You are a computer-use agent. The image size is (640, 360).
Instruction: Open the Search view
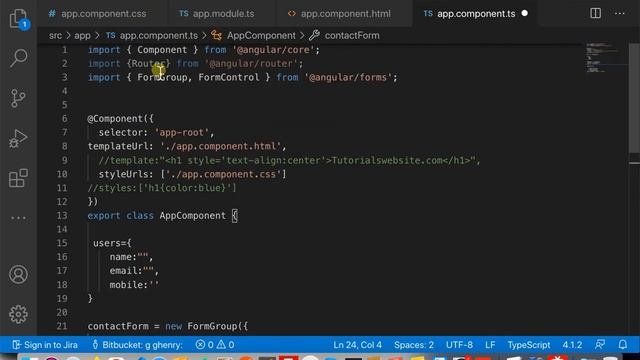[x=19, y=58]
